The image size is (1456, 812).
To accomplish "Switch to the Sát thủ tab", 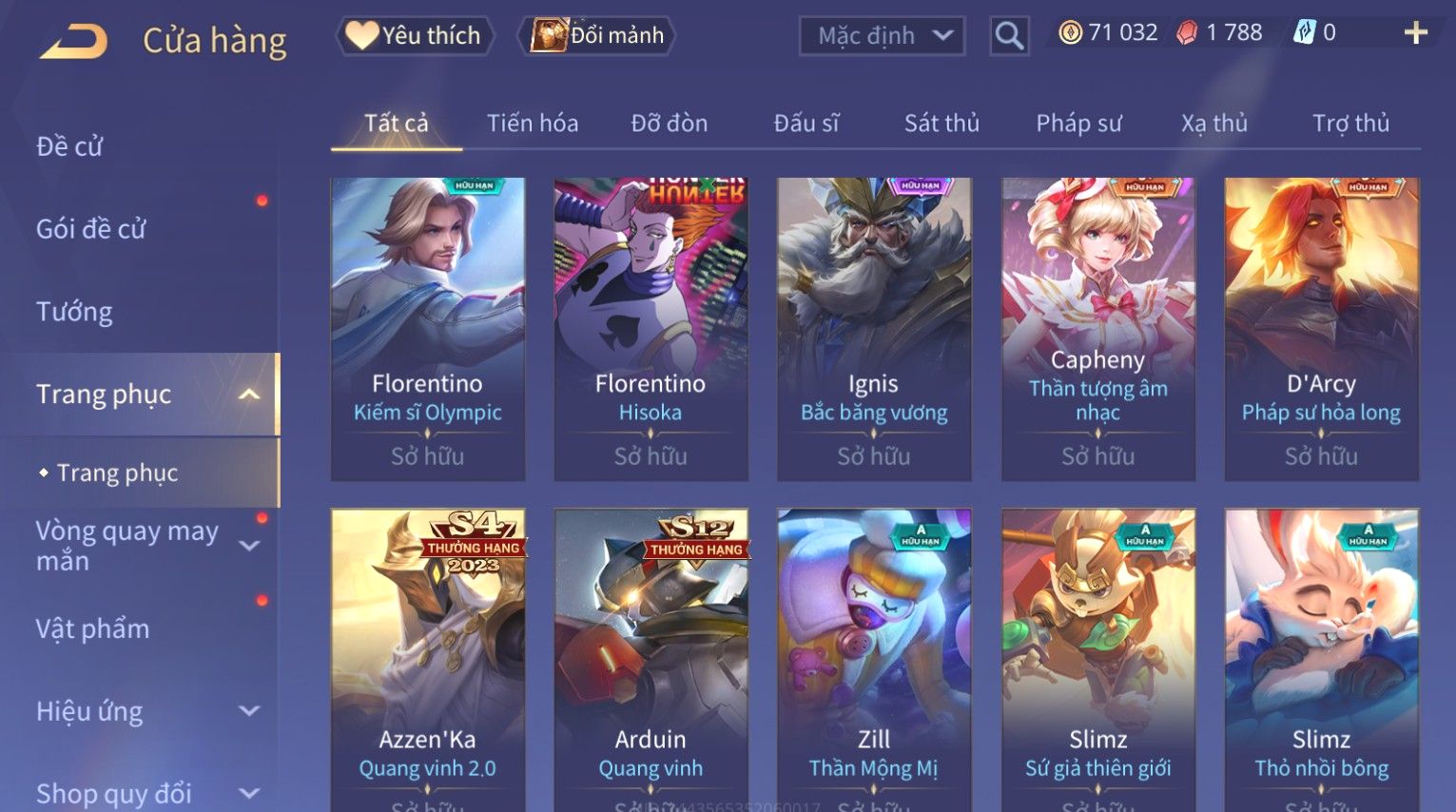I will pos(942,123).
